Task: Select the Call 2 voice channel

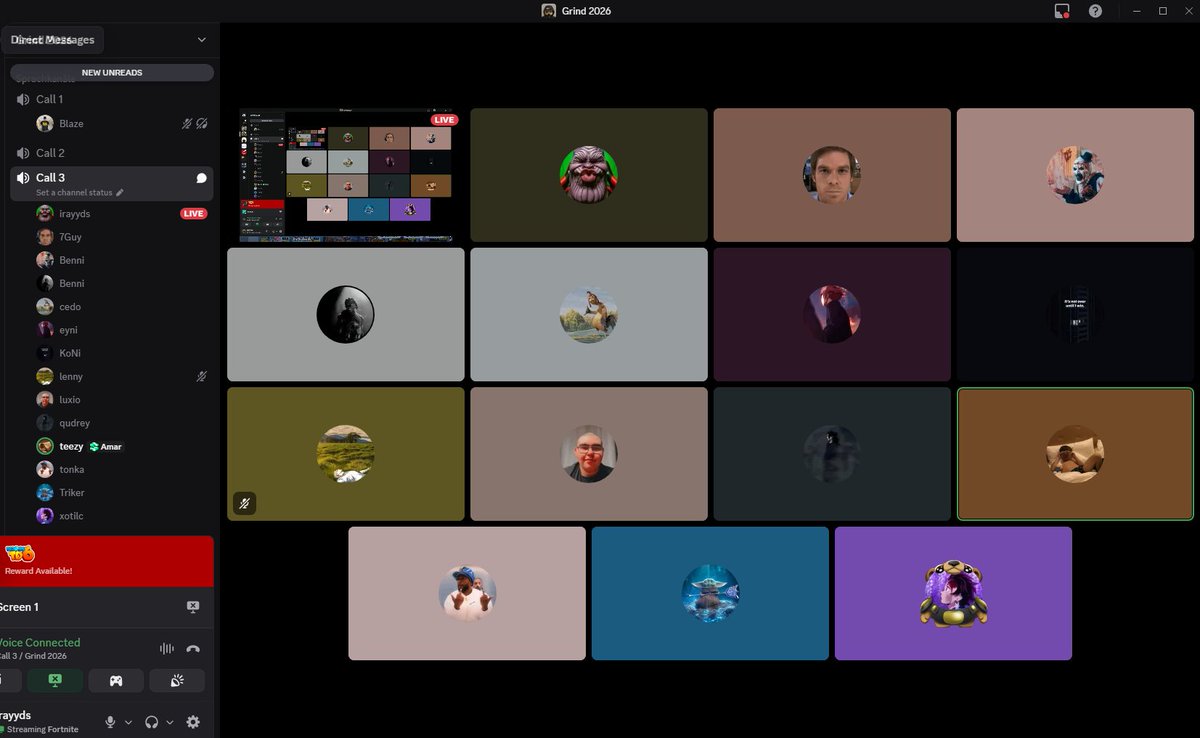Action: coord(111,153)
